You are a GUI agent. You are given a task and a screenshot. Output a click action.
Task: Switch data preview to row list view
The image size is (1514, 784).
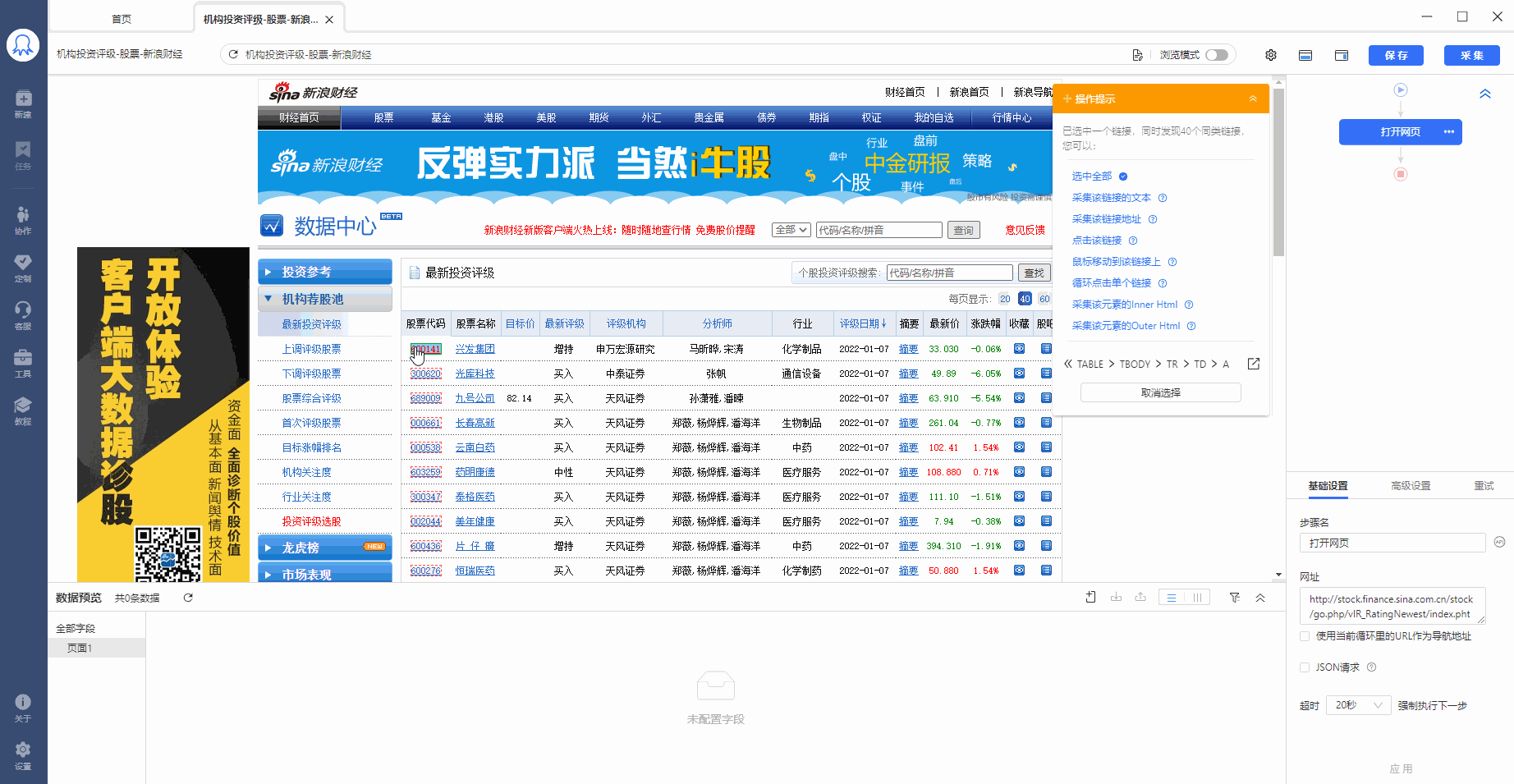pos(1172,598)
